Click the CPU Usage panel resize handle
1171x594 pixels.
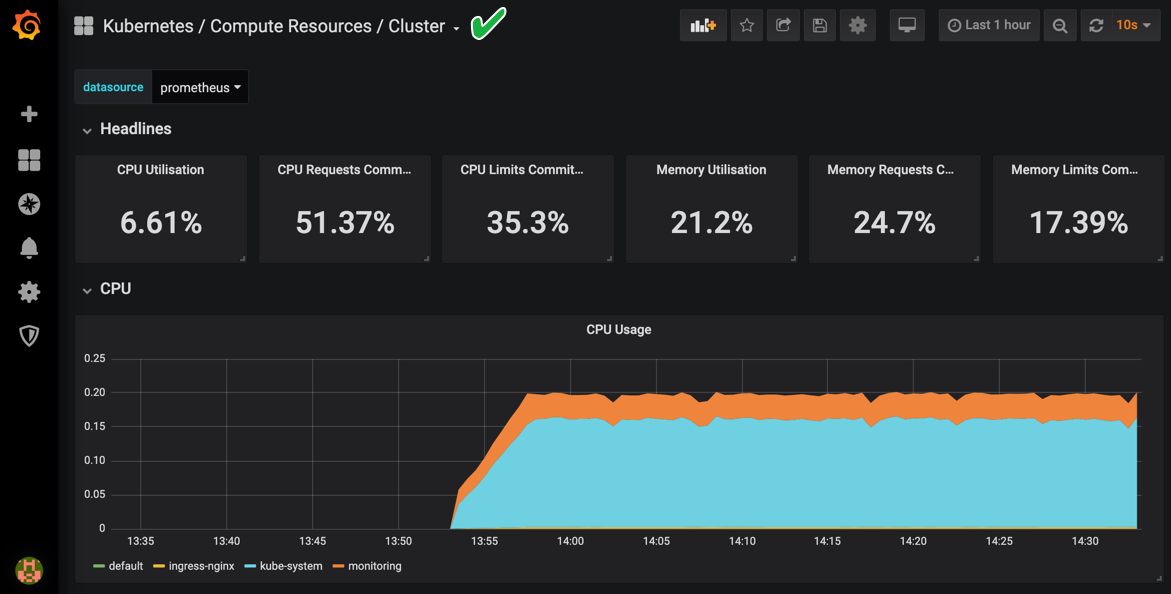click(1159, 578)
